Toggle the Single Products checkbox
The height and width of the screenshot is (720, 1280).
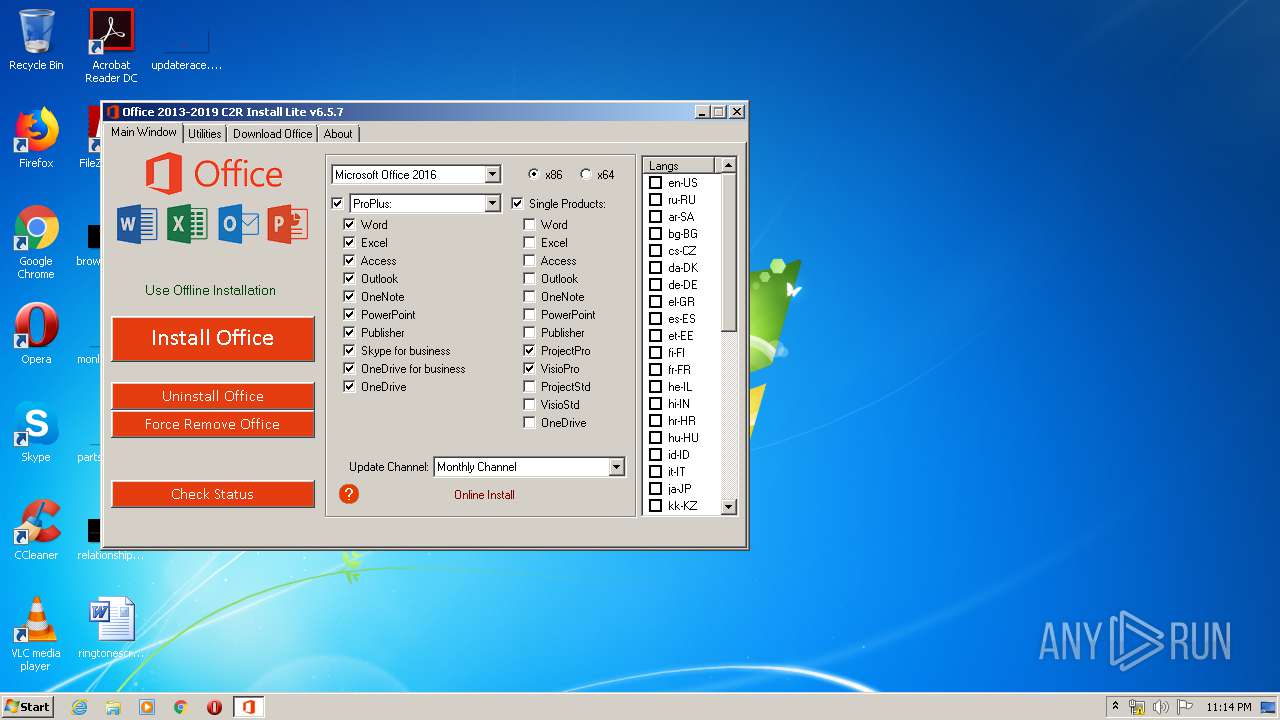tap(517, 203)
